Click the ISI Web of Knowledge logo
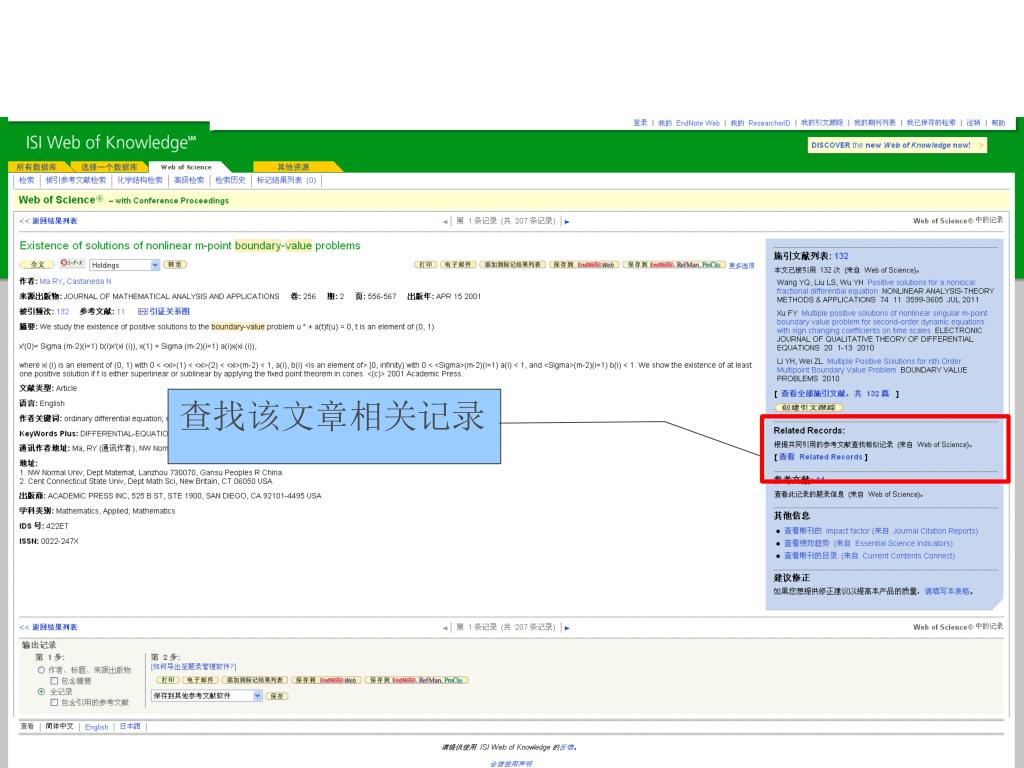 [x=110, y=142]
